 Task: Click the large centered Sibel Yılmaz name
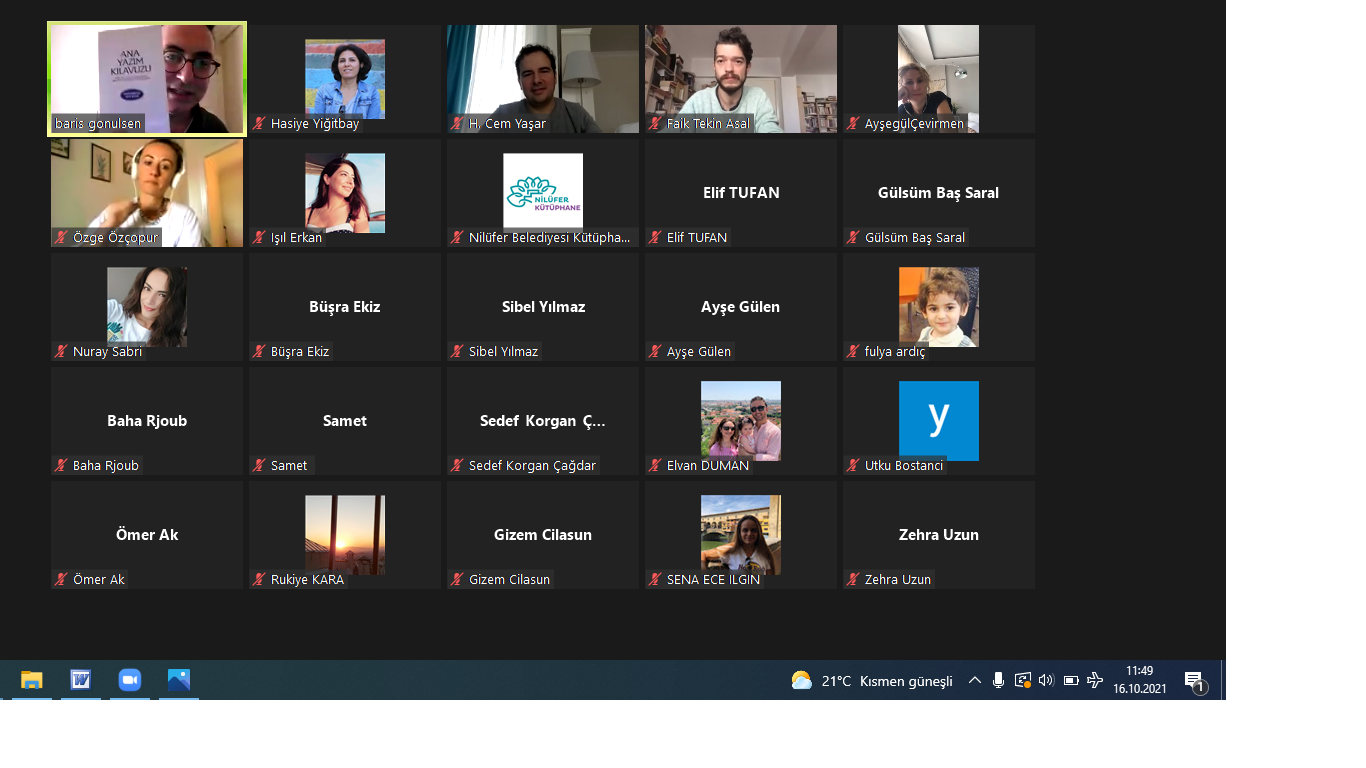[543, 307]
